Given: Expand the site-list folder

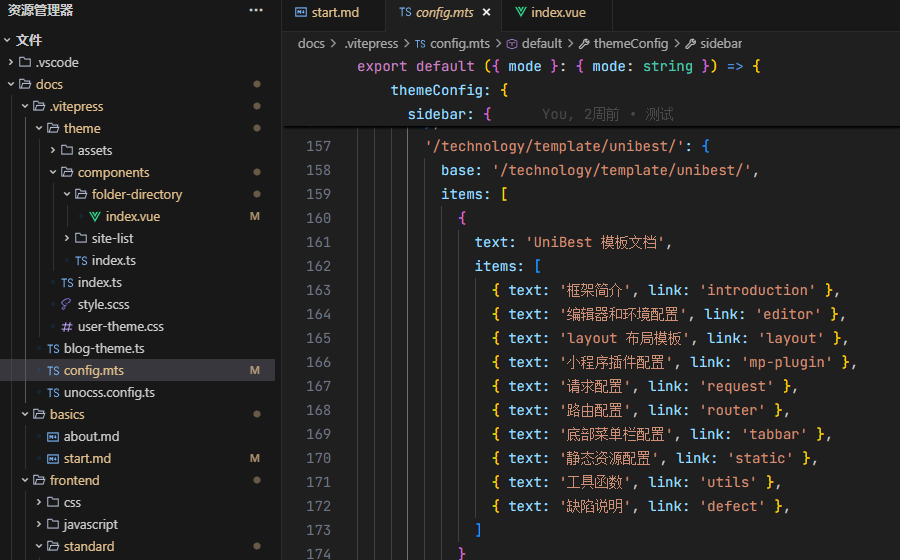Looking at the screenshot, I should coord(67,238).
